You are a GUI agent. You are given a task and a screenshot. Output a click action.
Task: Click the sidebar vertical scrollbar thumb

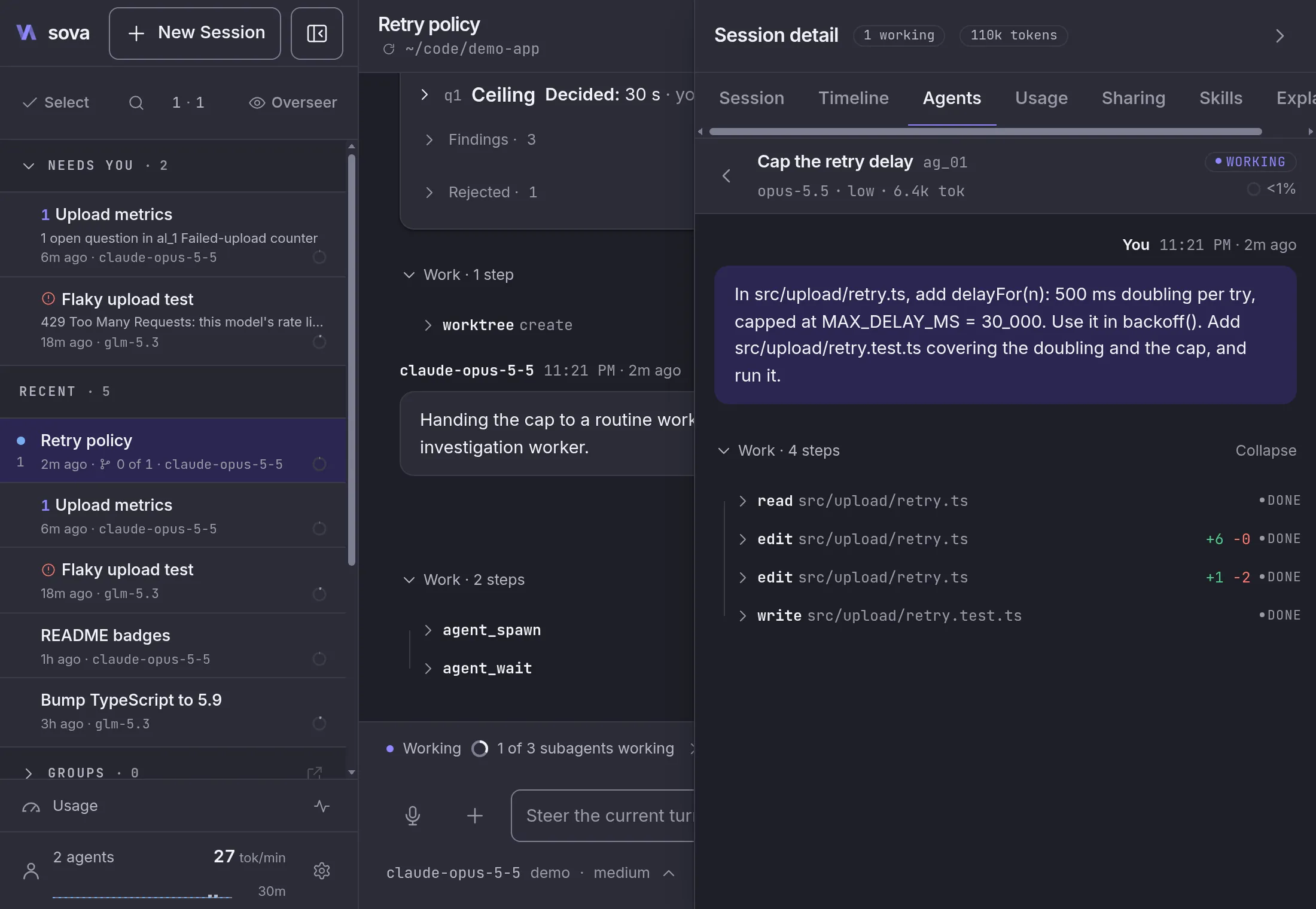tap(352, 359)
